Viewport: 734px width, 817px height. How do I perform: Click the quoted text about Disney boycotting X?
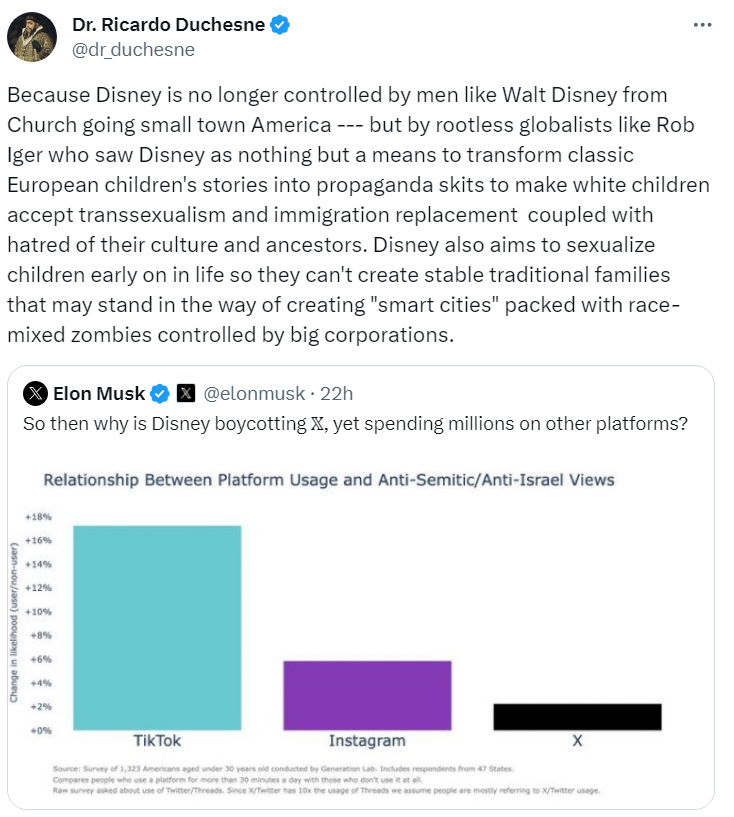(355, 423)
